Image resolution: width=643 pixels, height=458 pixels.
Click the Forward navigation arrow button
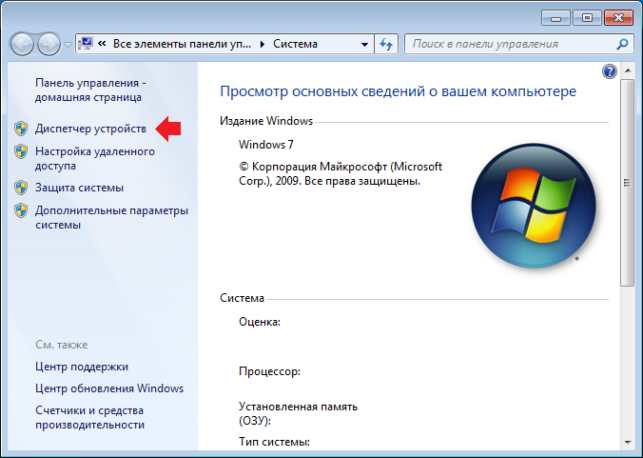tap(49, 44)
